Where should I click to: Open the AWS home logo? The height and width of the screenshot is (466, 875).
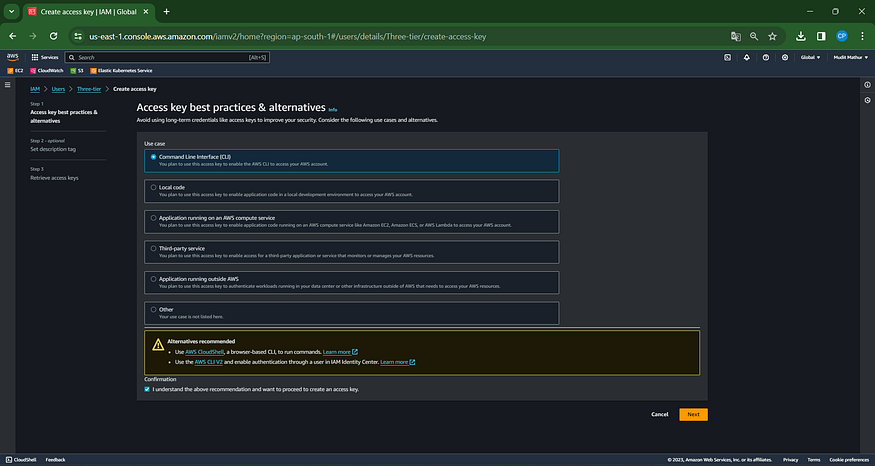pos(12,57)
